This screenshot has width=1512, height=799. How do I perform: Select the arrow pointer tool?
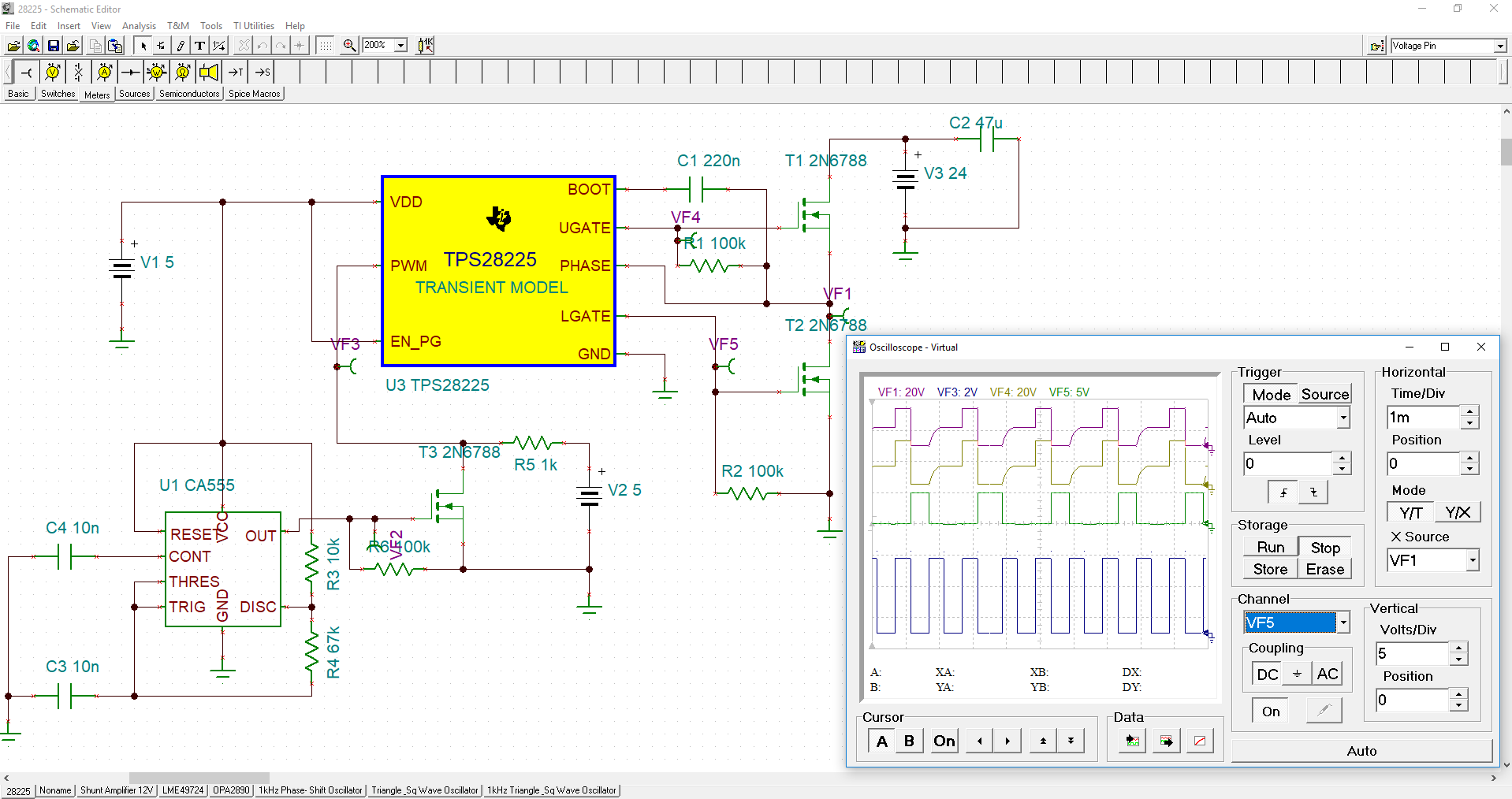click(x=143, y=46)
